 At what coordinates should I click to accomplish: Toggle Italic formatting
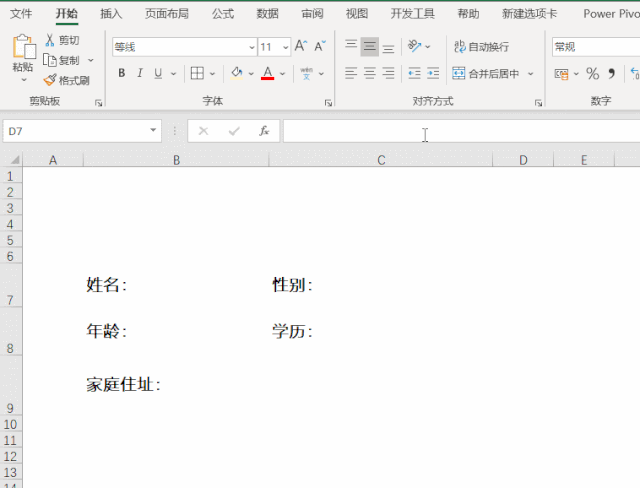(x=140, y=73)
